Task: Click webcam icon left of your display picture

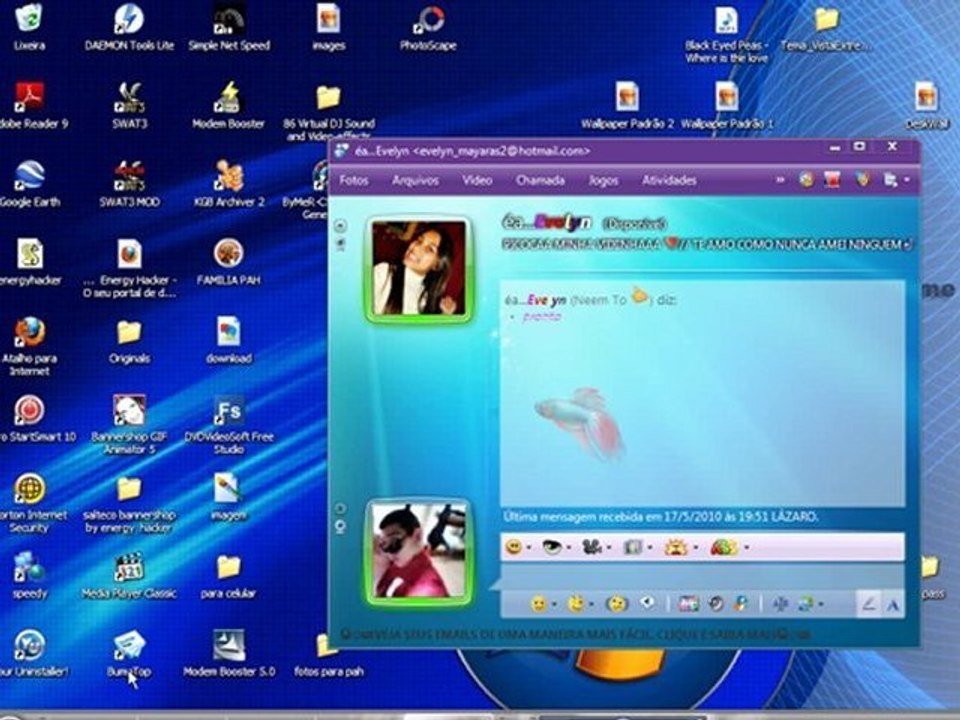Action: [x=341, y=527]
